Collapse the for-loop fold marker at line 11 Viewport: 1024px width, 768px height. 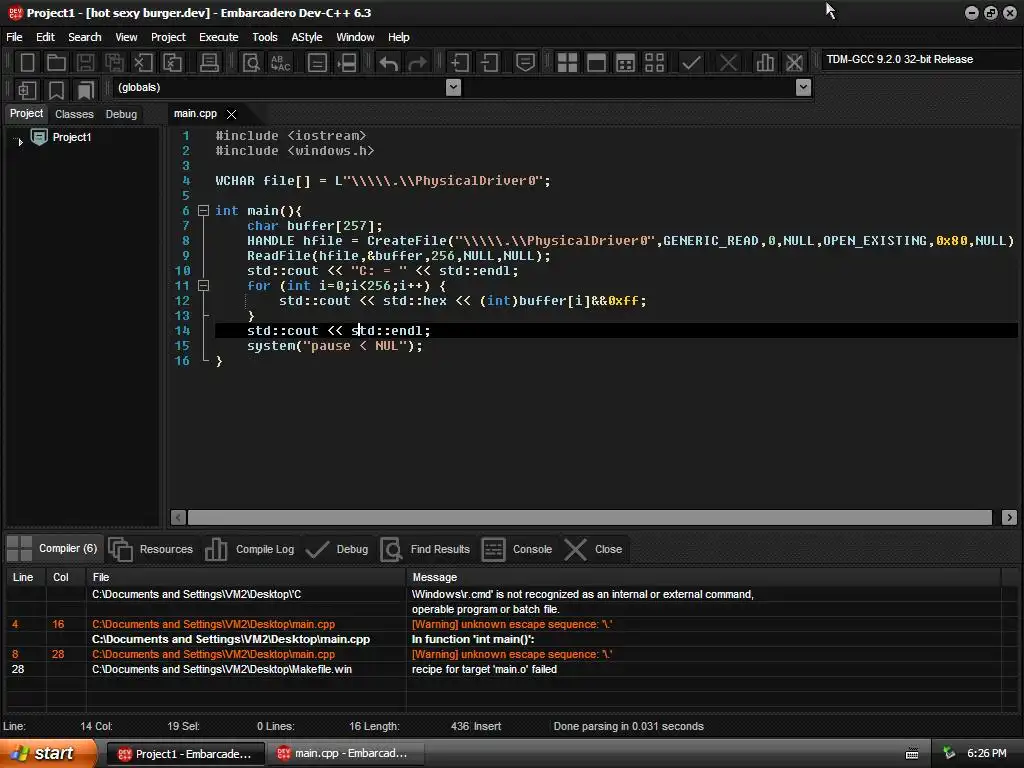[203, 285]
